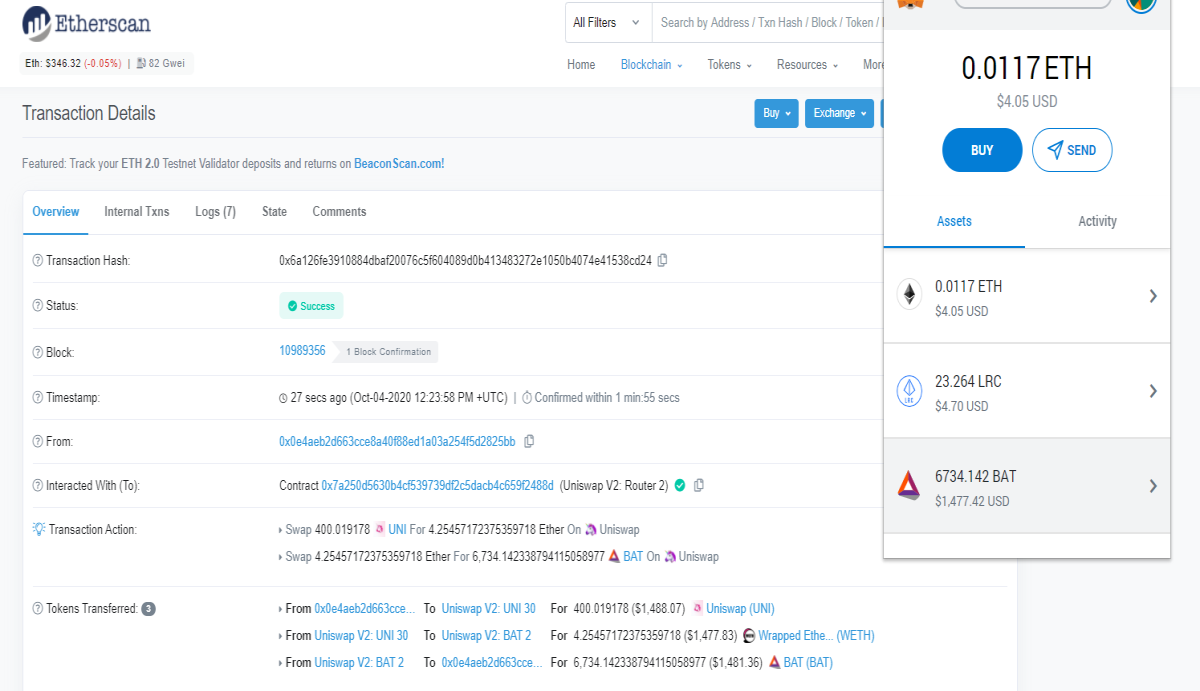Open the BeaconScan.com link
Image resolution: width=1200 pixels, height=691 pixels.
tap(399, 163)
